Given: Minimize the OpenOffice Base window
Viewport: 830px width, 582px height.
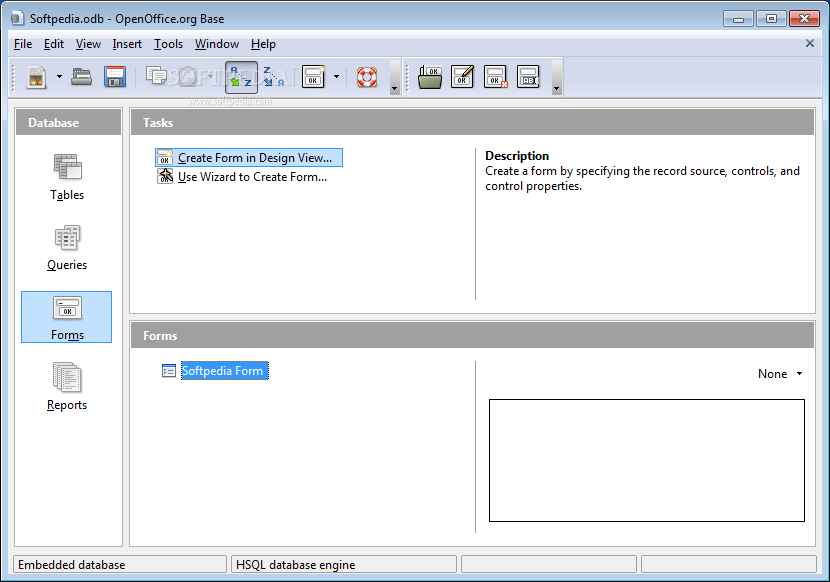Looking at the screenshot, I should [x=738, y=19].
